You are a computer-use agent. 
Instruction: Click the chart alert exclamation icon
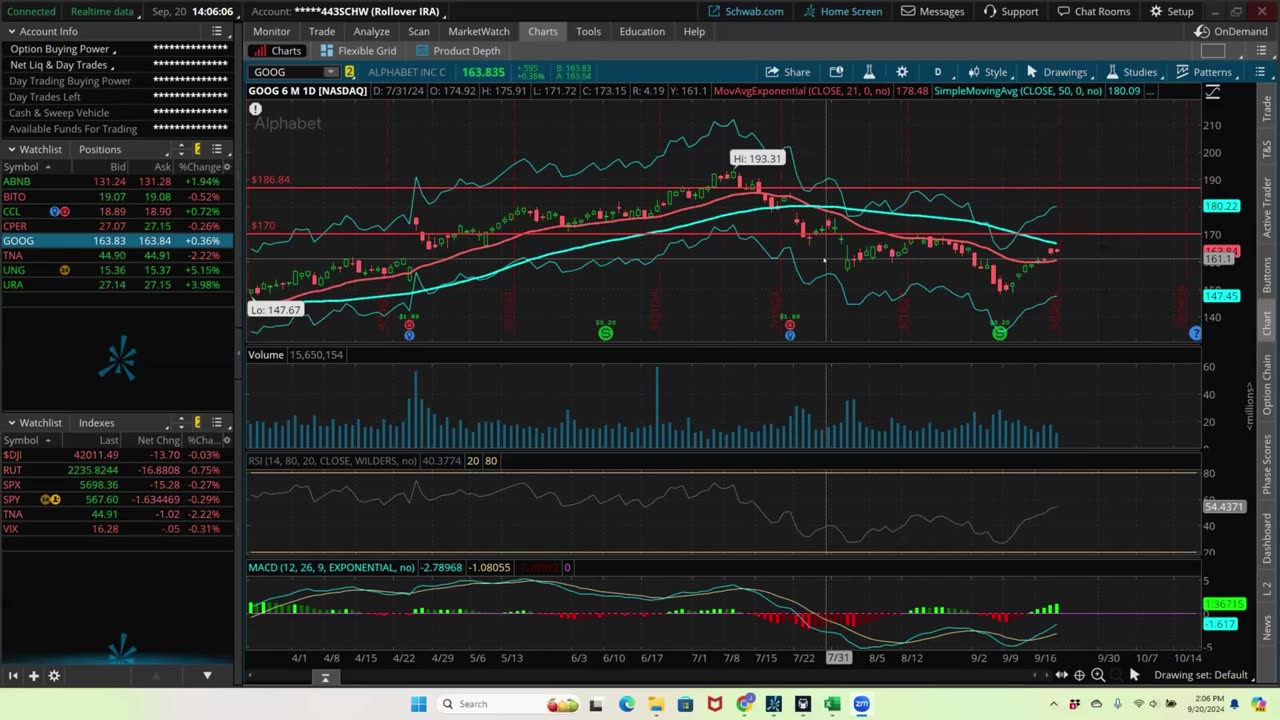coord(256,109)
